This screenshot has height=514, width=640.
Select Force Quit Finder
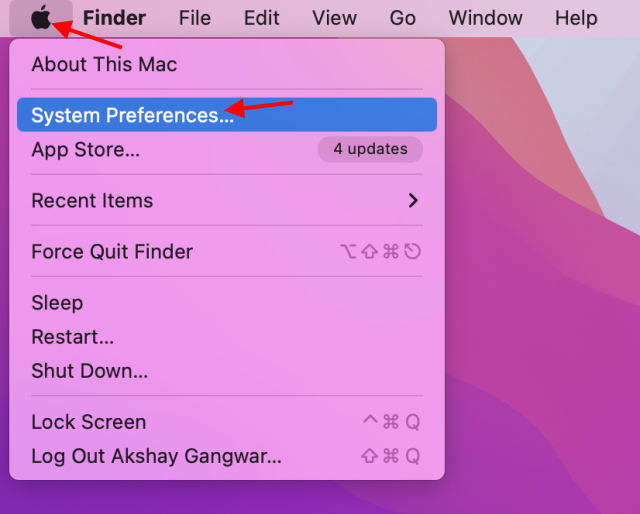coord(112,252)
